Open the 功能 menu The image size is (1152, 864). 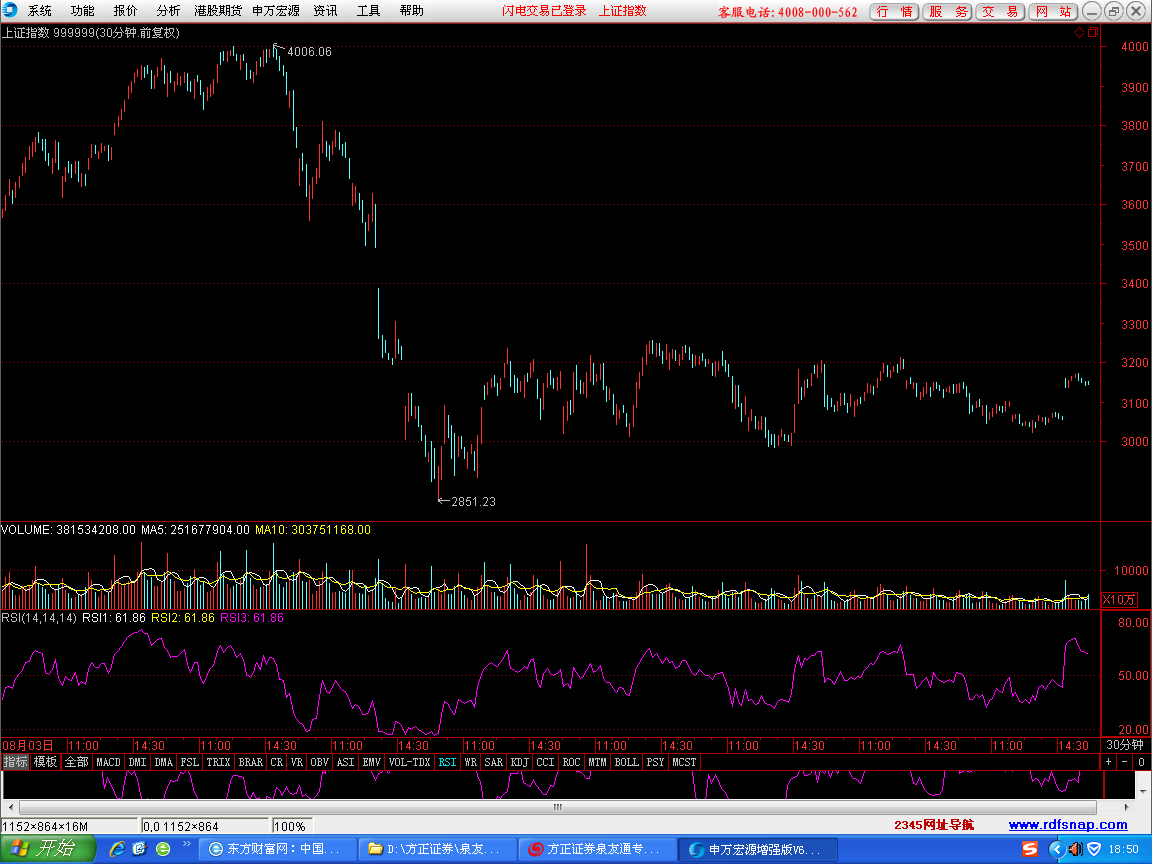coord(82,11)
